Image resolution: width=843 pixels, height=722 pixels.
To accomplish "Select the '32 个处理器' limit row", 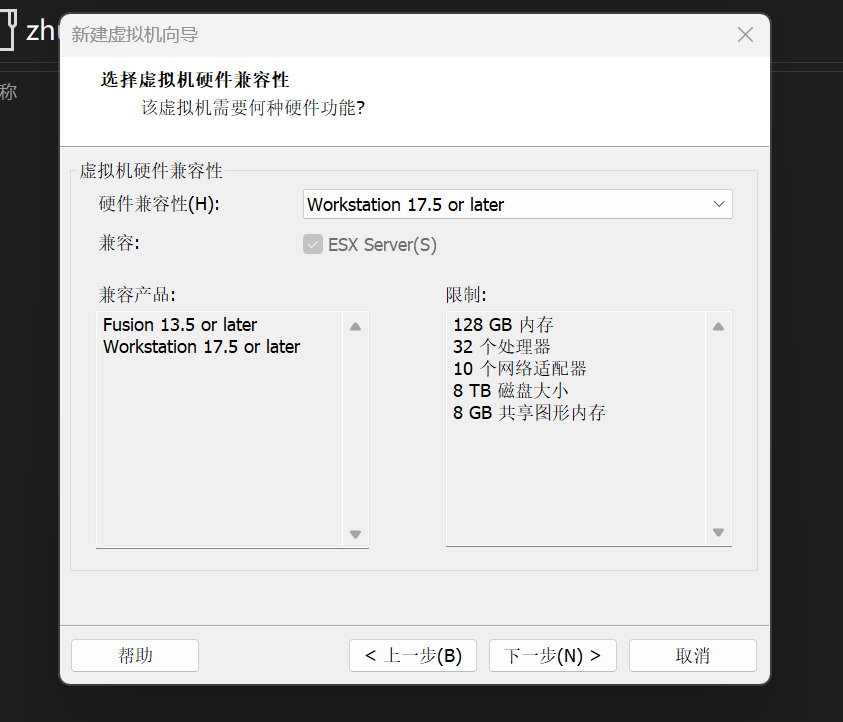I will tap(502, 347).
